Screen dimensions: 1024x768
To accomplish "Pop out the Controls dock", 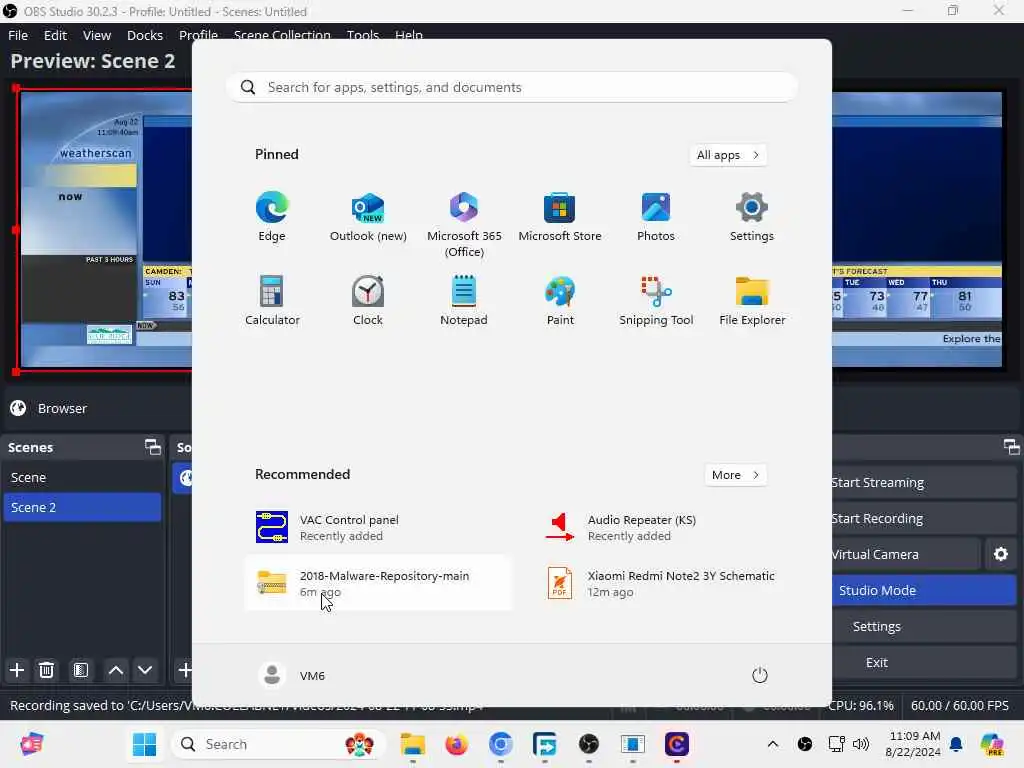I will click(1011, 447).
